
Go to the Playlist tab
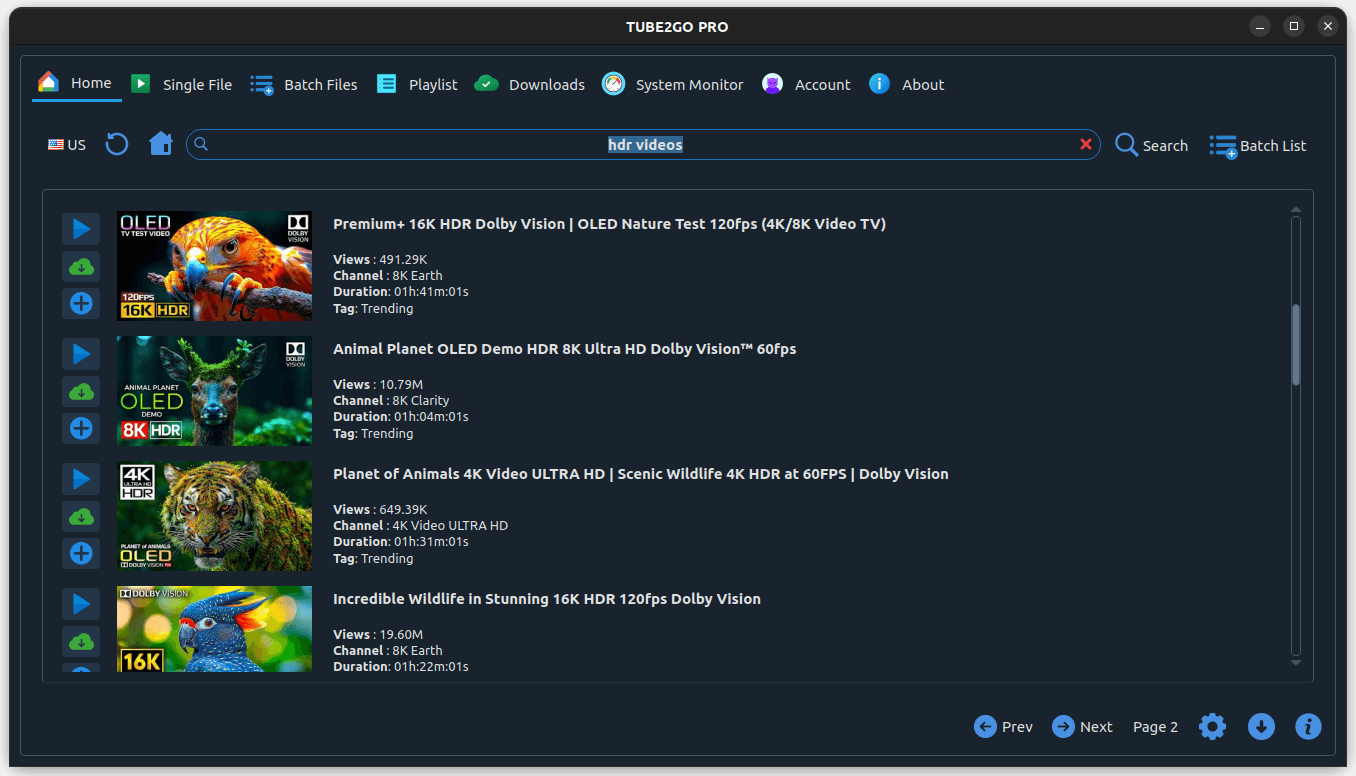coord(417,85)
